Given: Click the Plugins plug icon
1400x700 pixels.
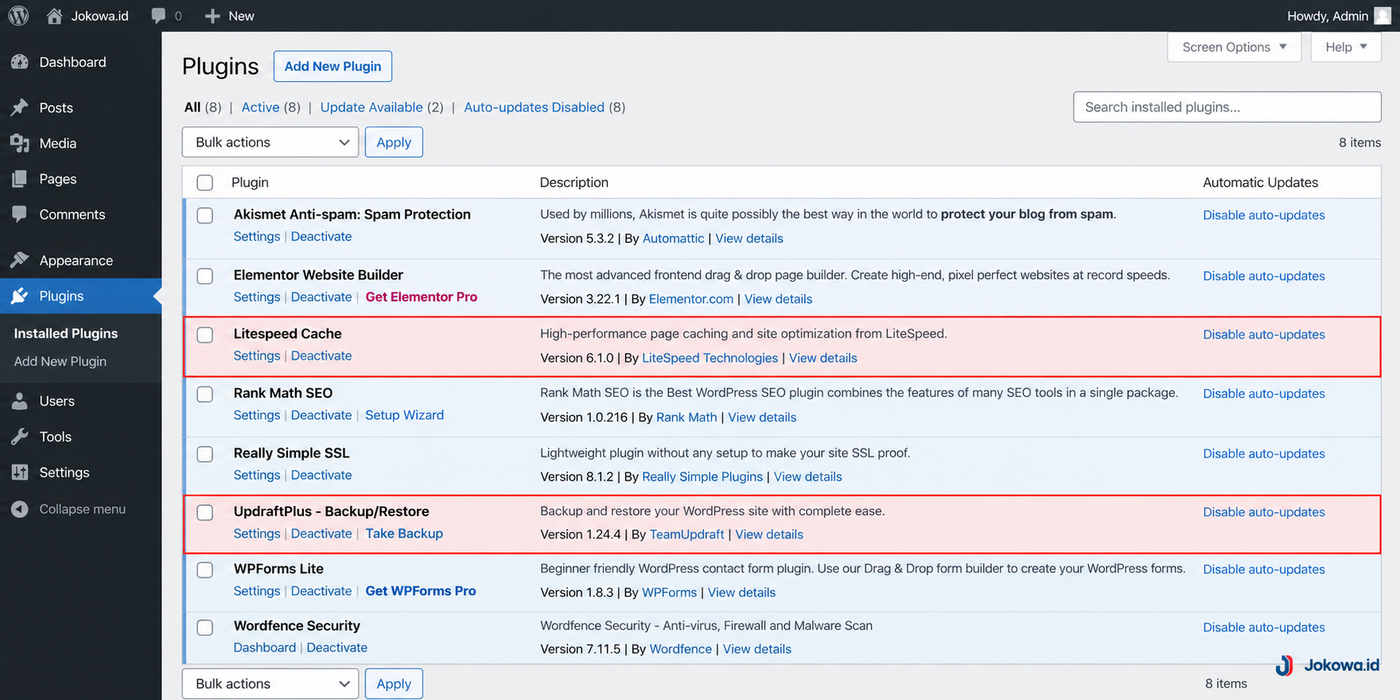Looking at the screenshot, I should (x=19, y=296).
